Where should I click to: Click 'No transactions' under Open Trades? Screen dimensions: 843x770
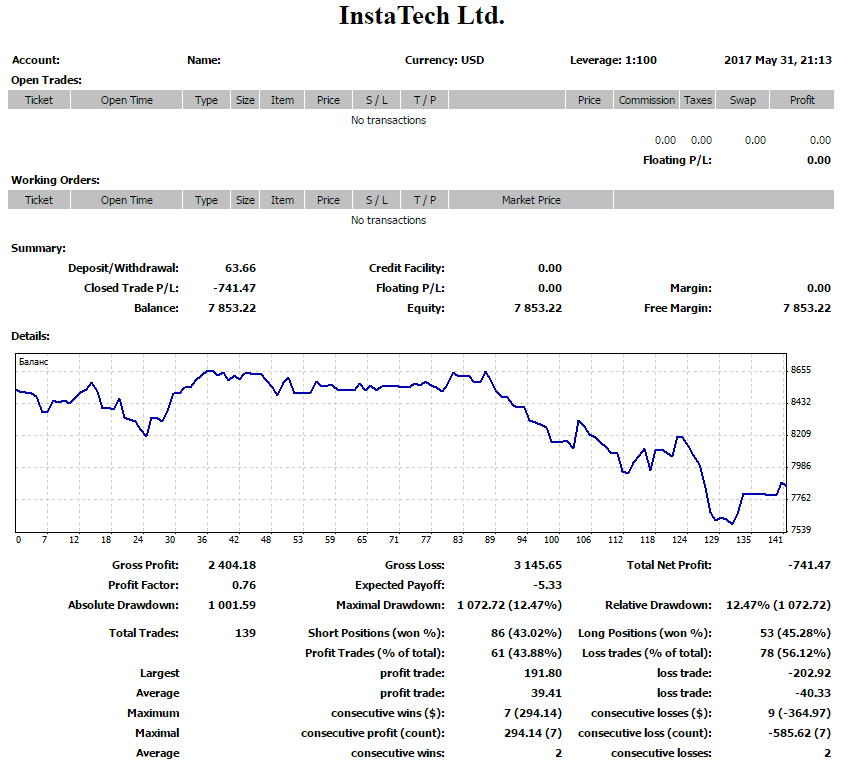pos(388,120)
